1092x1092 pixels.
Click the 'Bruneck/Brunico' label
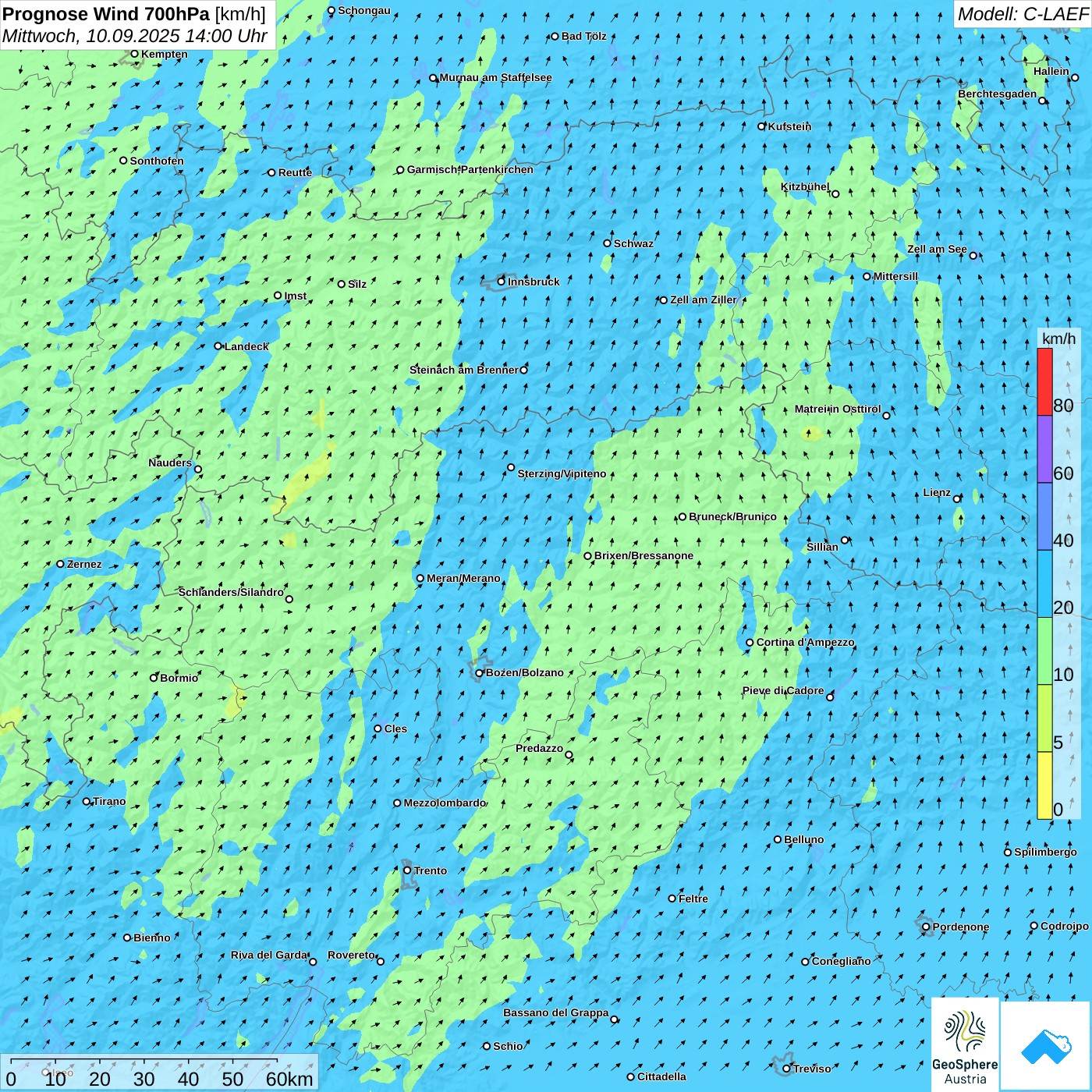click(x=732, y=516)
